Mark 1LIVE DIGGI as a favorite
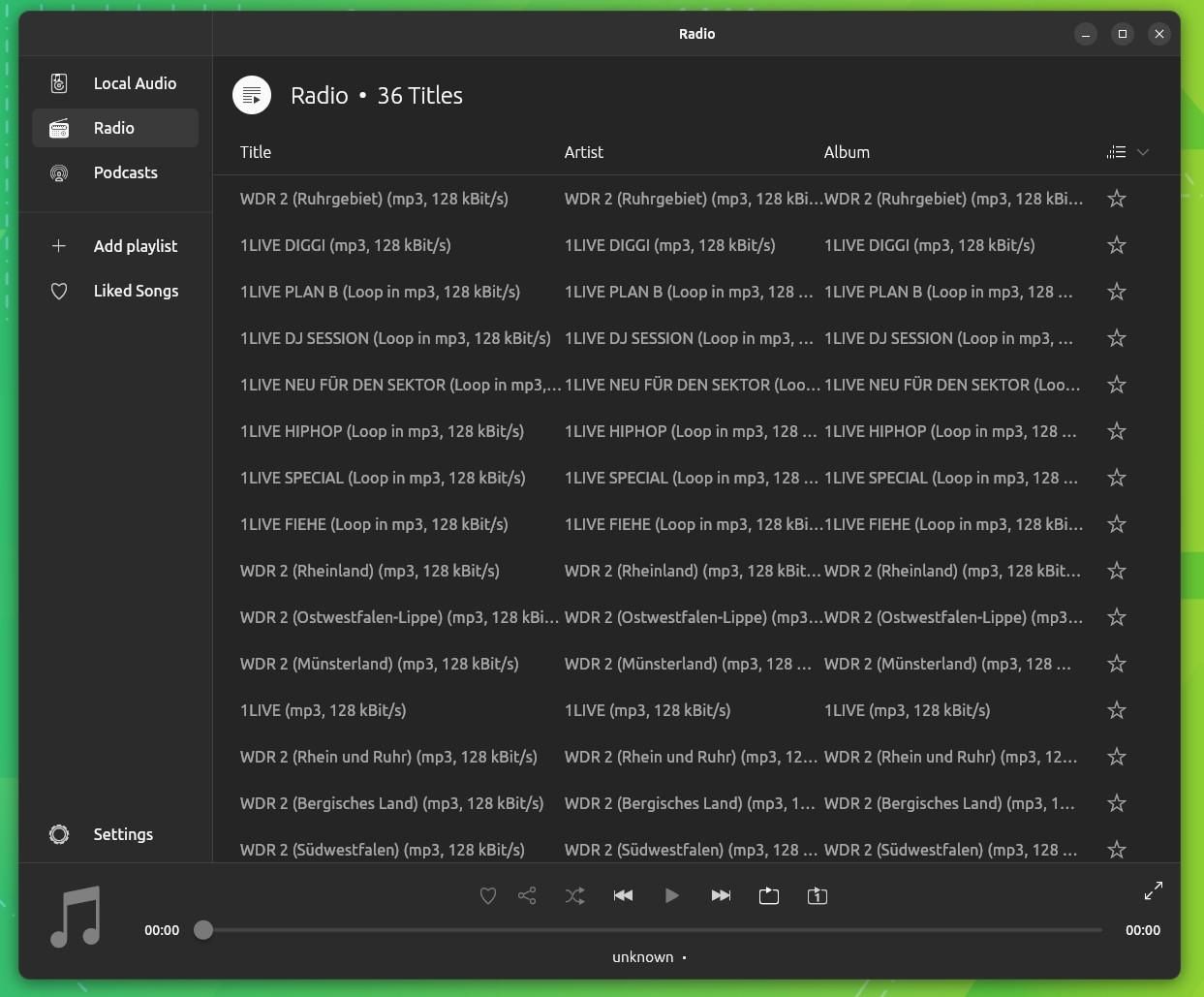The image size is (1204, 997). coord(1116,245)
